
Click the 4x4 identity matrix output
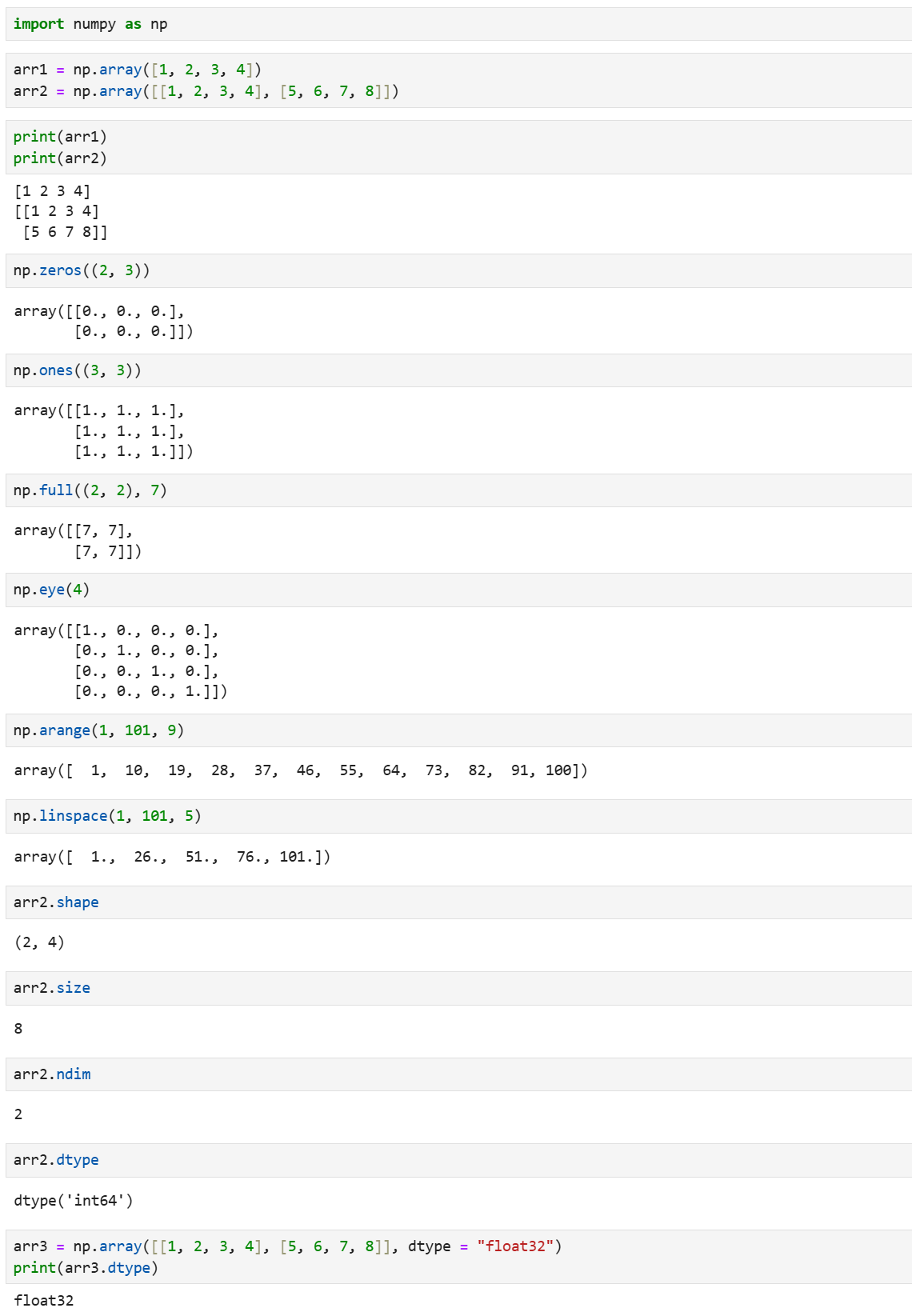tap(120, 661)
